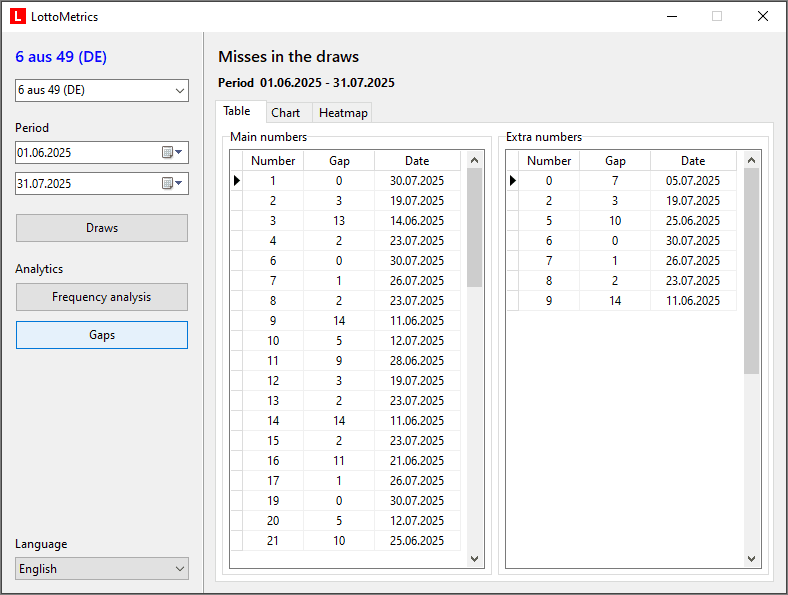
Task: Select the Gaps analytics button
Action: (x=102, y=335)
